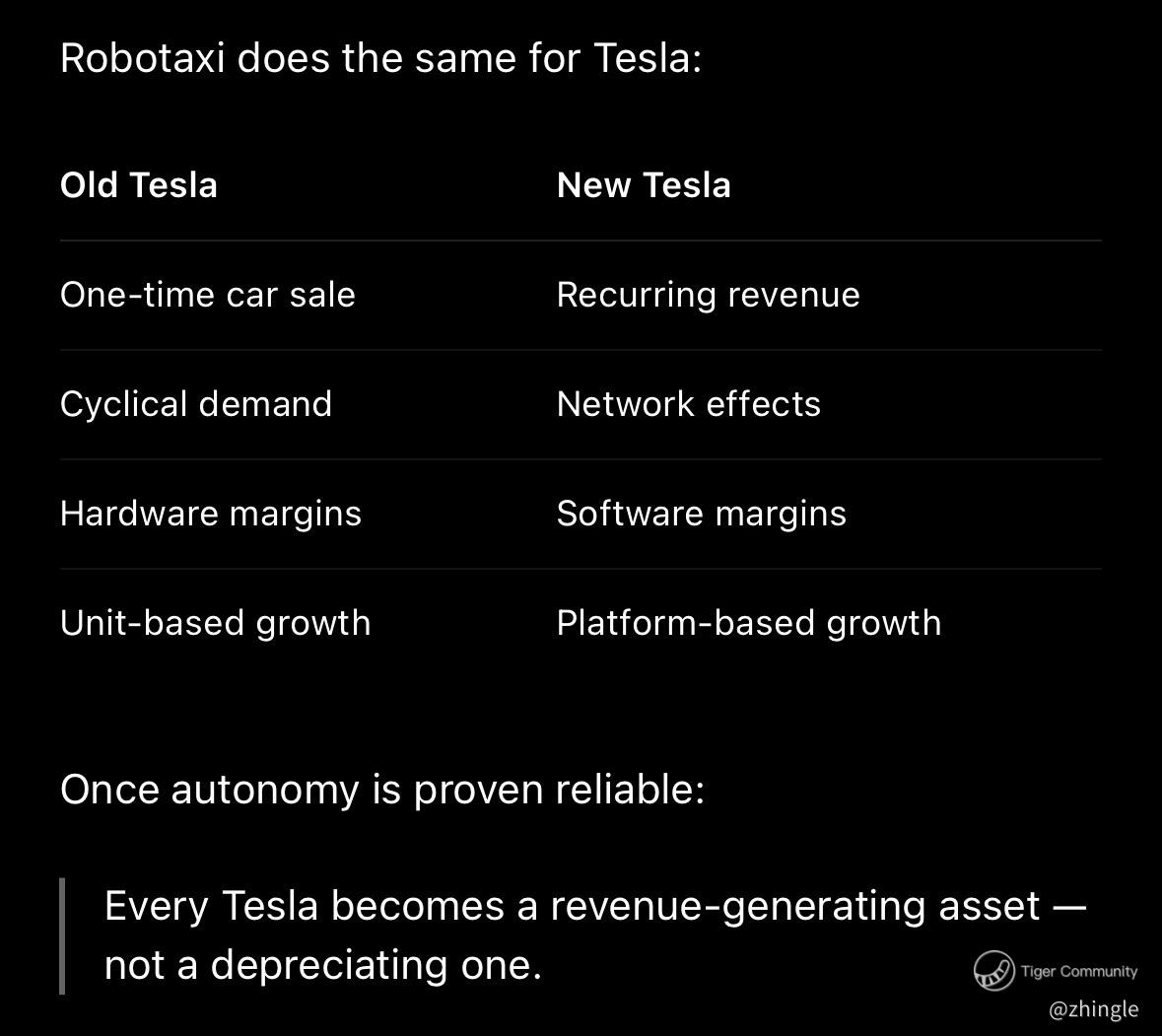Select the Unit-based growth cell
This screenshot has height=1036, width=1162.
click(x=215, y=623)
